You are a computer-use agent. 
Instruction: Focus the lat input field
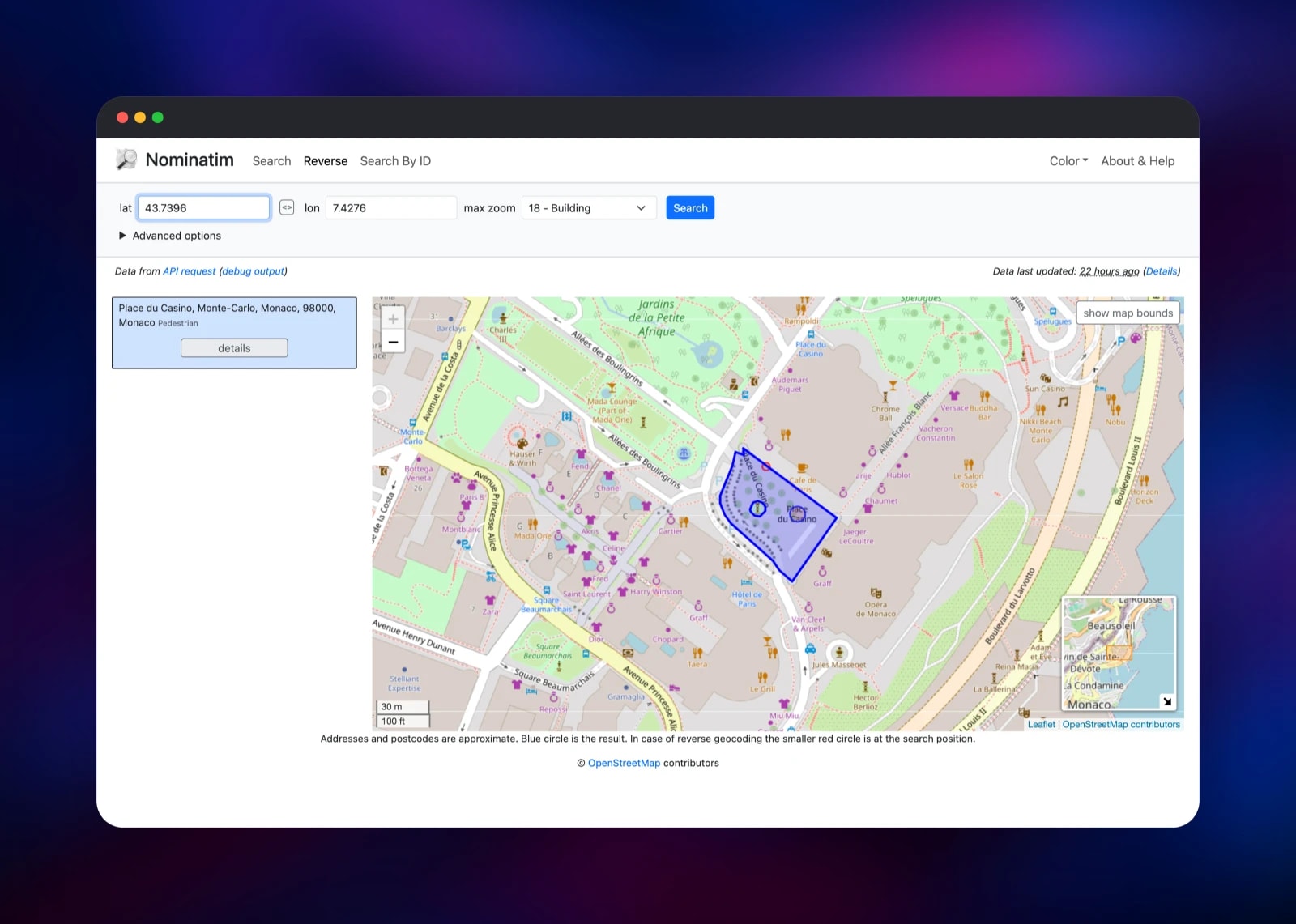(x=203, y=208)
